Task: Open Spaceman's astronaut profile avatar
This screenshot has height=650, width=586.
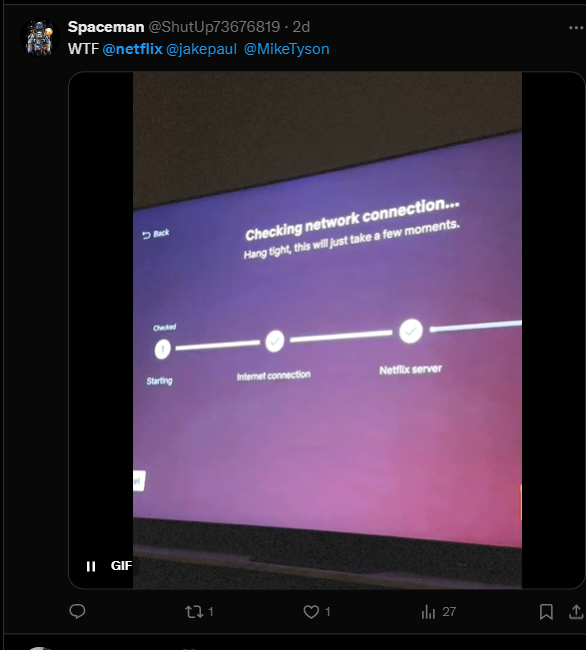Action: 40,37
